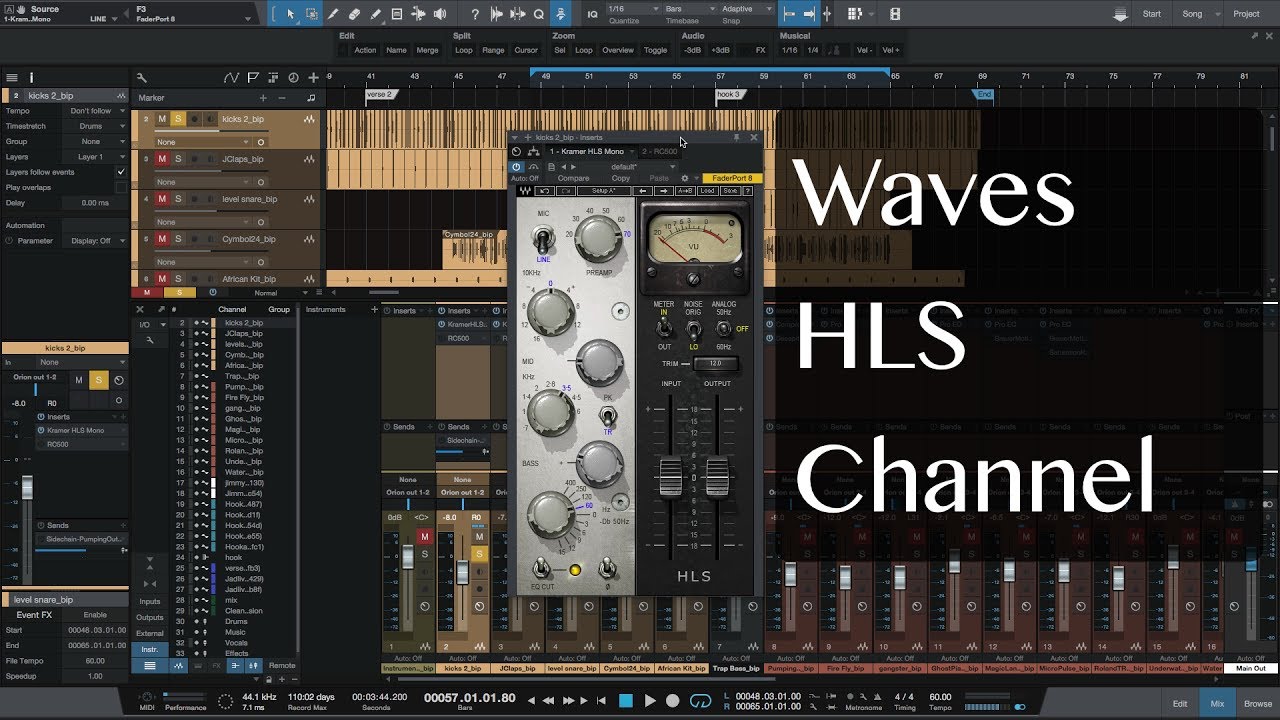1280x720 pixels.
Task: Click Copy in plugin header
Action: [x=620, y=178]
